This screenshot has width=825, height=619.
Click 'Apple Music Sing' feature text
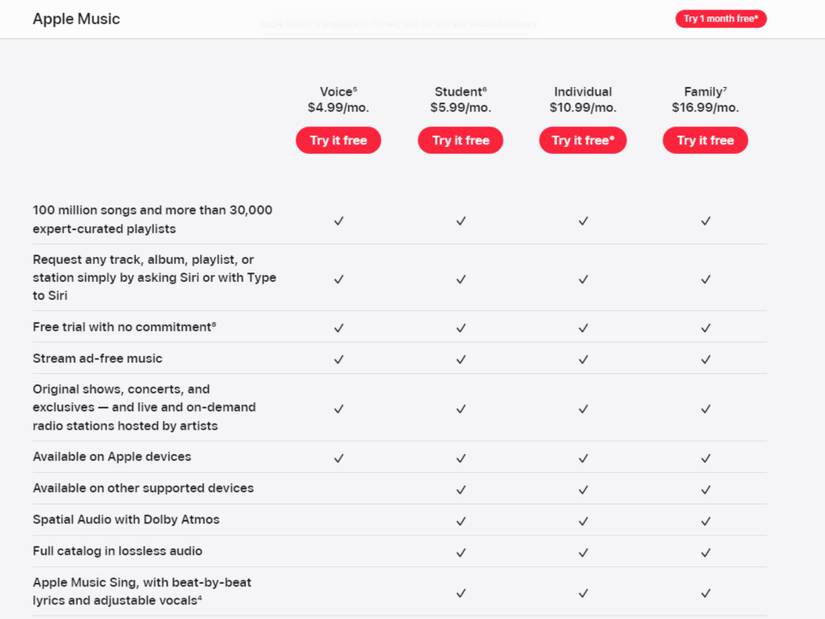pos(142,592)
